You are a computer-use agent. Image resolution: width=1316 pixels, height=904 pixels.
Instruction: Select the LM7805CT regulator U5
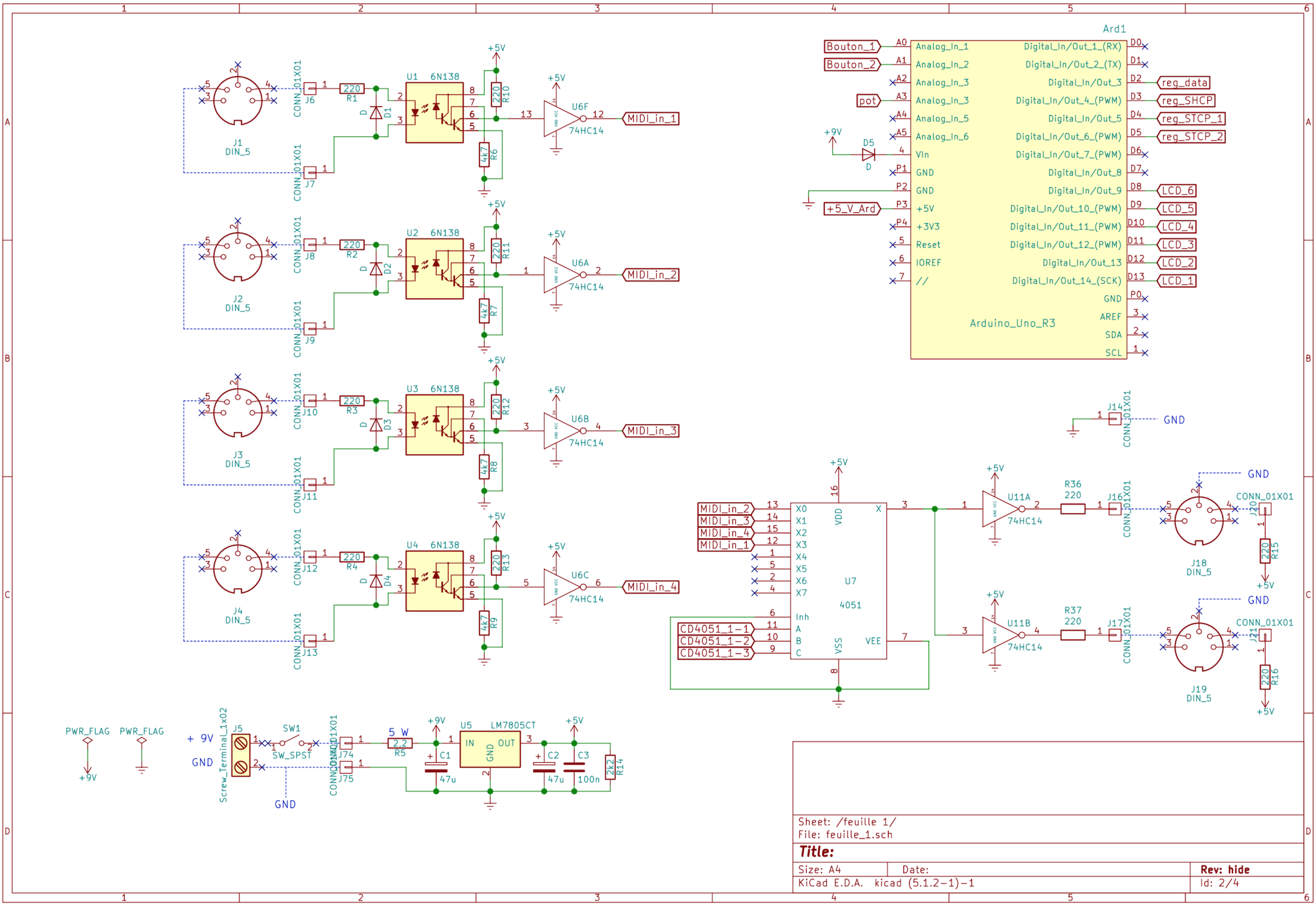[490, 751]
